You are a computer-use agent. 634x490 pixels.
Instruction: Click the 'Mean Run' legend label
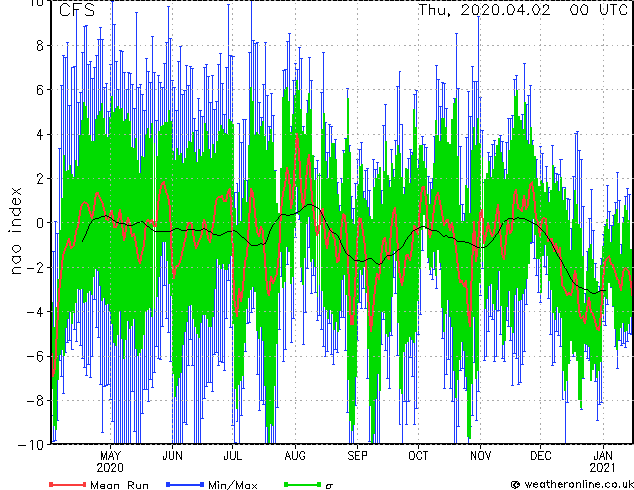(x=119, y=485)
